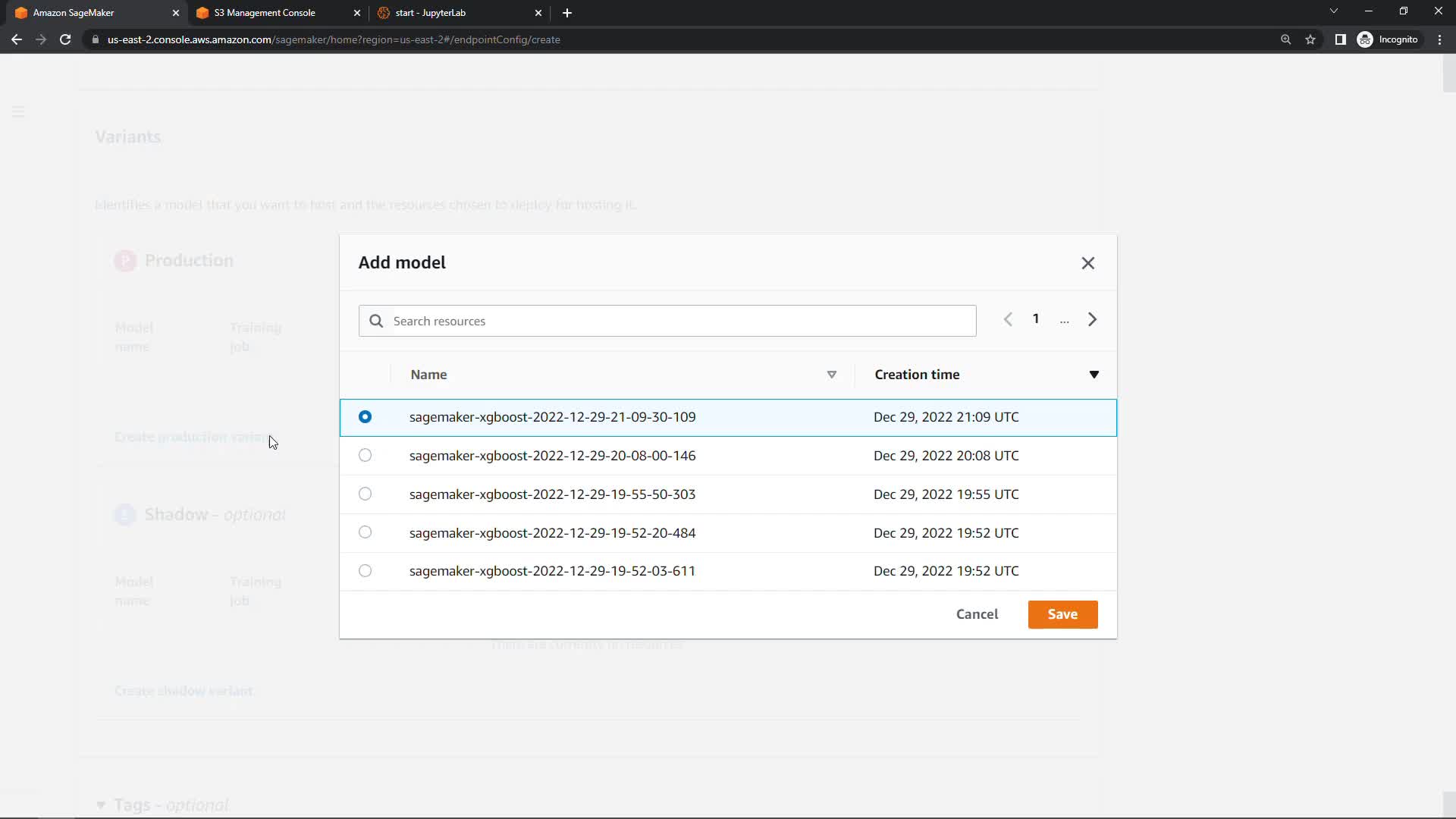Screen dimensions: 1456x819
Task: Go to previous page of models
Action: pyautogui.click(x=1008, y=319)
